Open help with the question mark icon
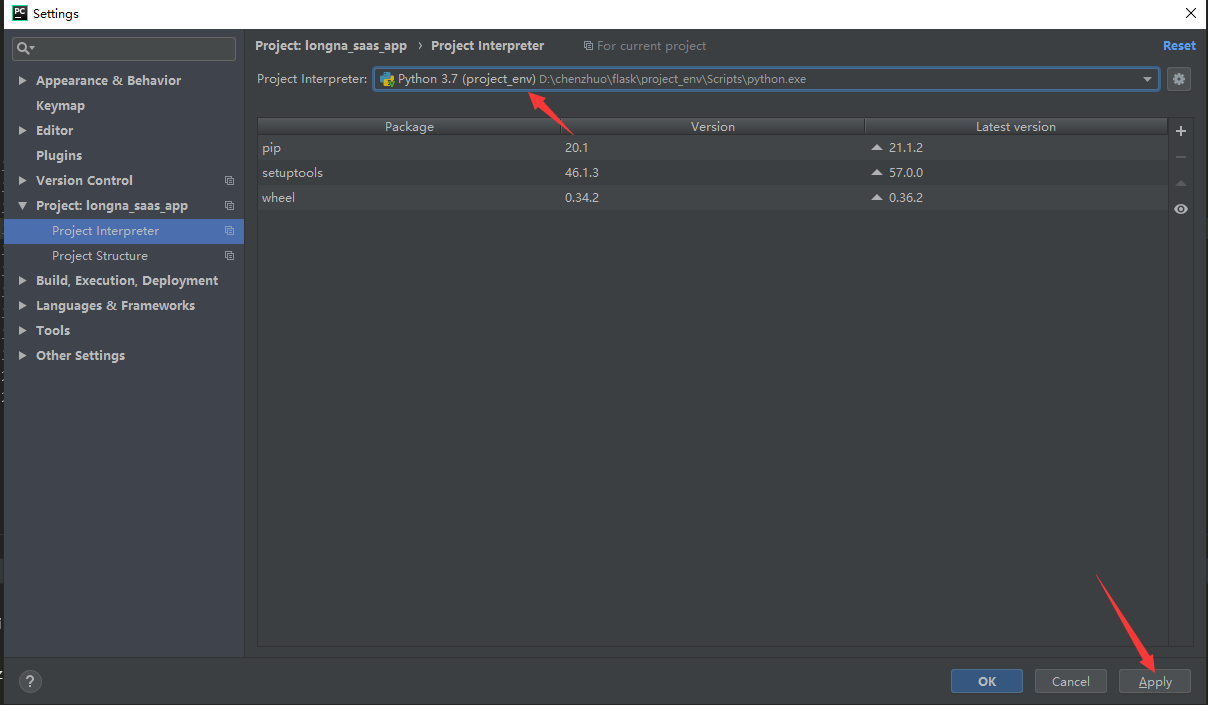Screen dimensions: 1208x705 coord(30,681)
